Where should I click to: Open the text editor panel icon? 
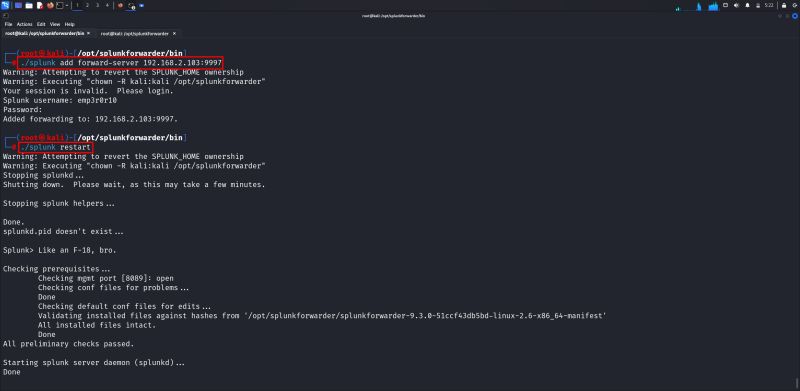pyautogui.click(x=40, y=6)
